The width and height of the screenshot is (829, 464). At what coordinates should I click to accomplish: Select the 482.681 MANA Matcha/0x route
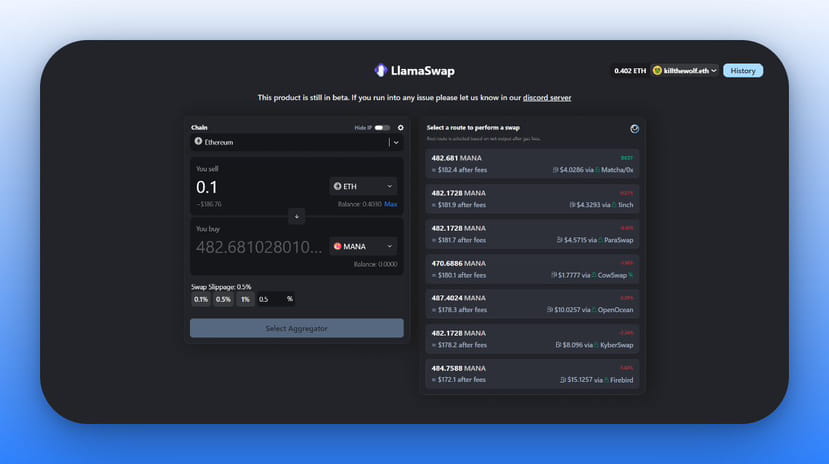[532, 164]
